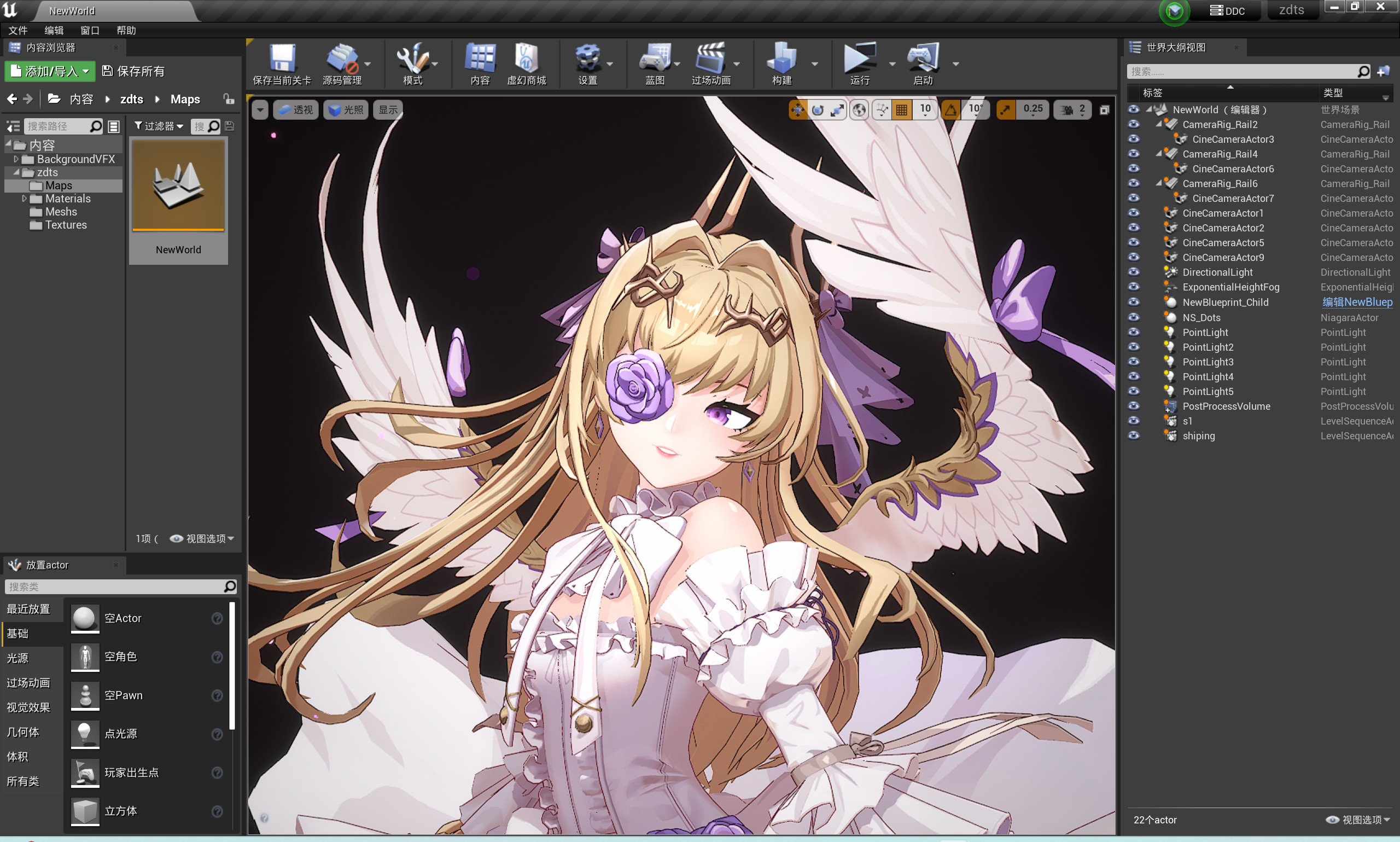Open the Filters (过滤器) dropdown

pos(159,125)
